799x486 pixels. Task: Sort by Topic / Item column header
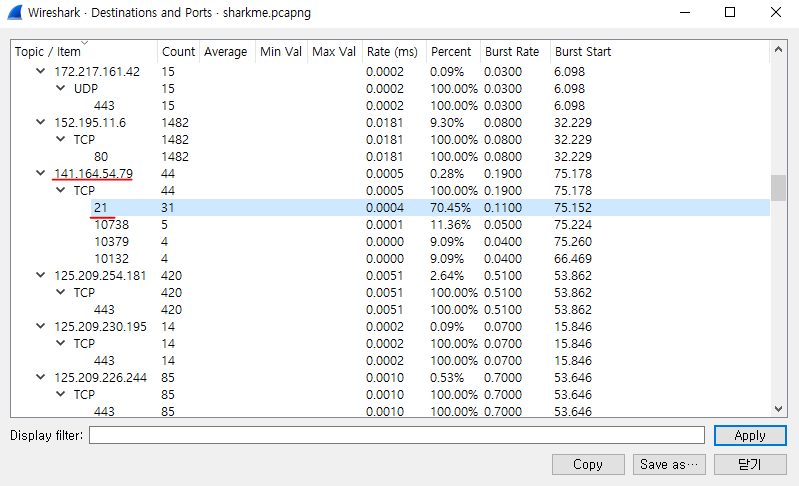(x=84, y=51)
